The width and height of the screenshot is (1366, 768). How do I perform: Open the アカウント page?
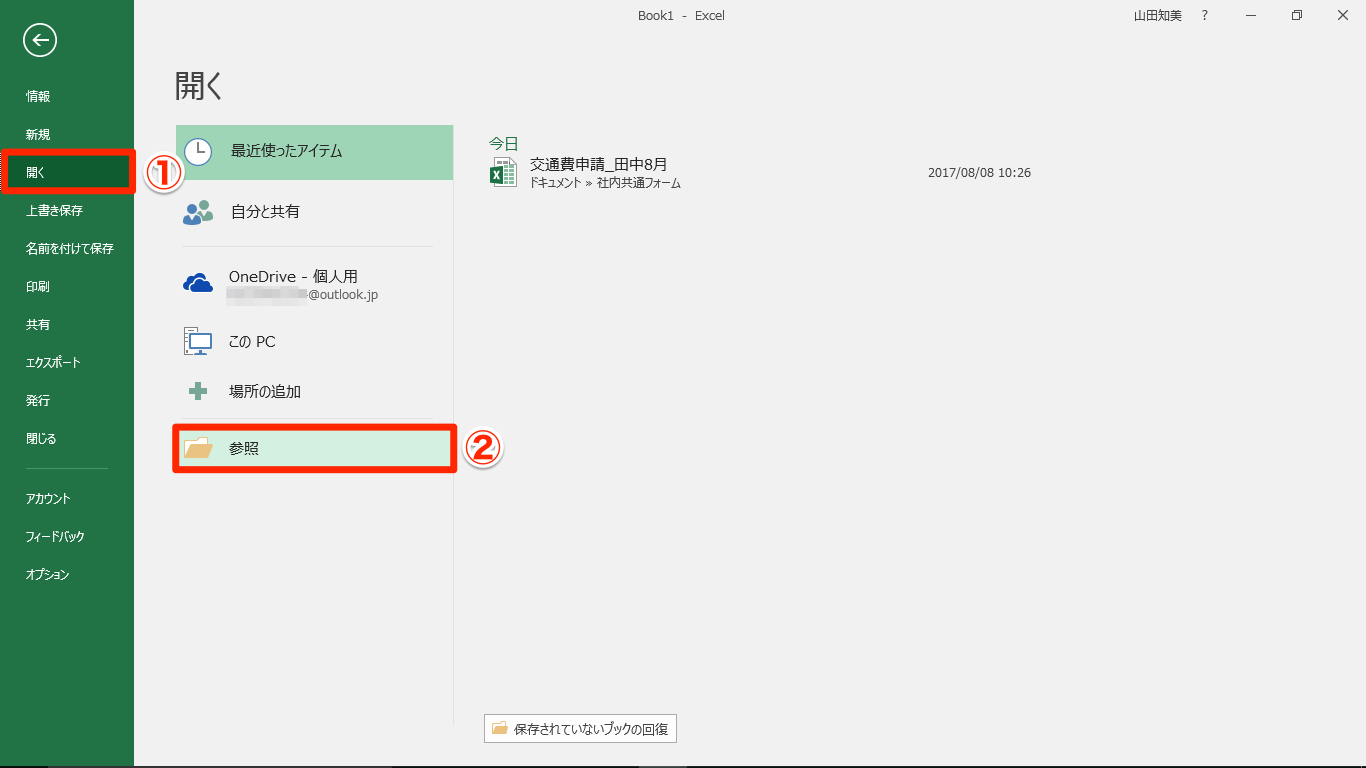point(67,498)
